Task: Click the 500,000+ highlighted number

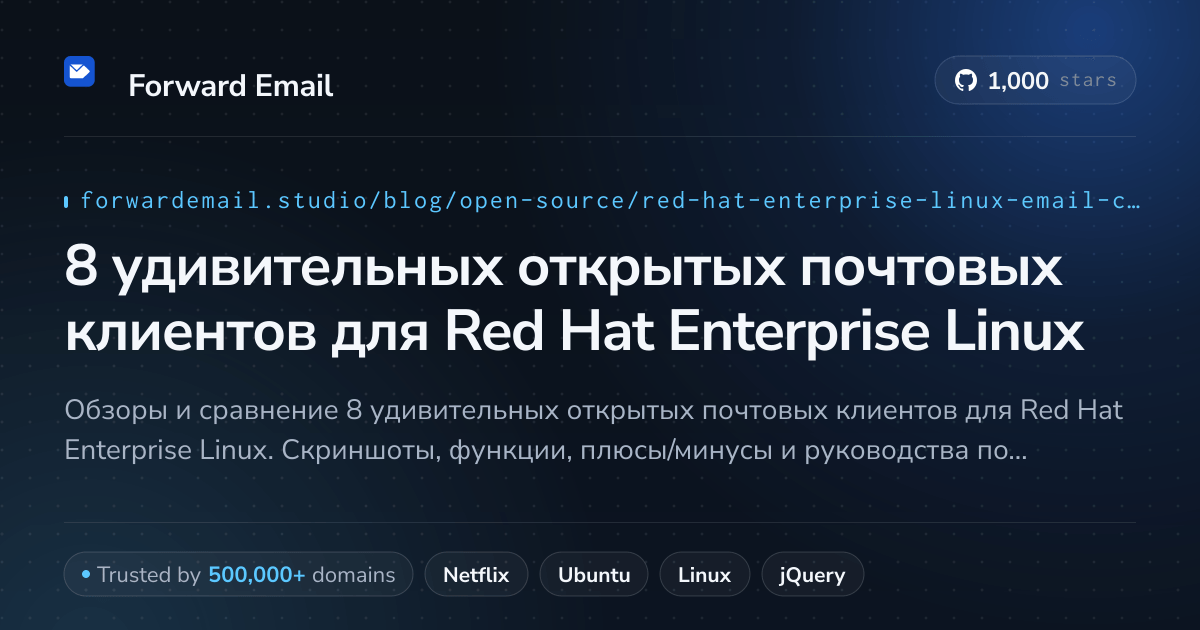Action: [x=256, y=575]
